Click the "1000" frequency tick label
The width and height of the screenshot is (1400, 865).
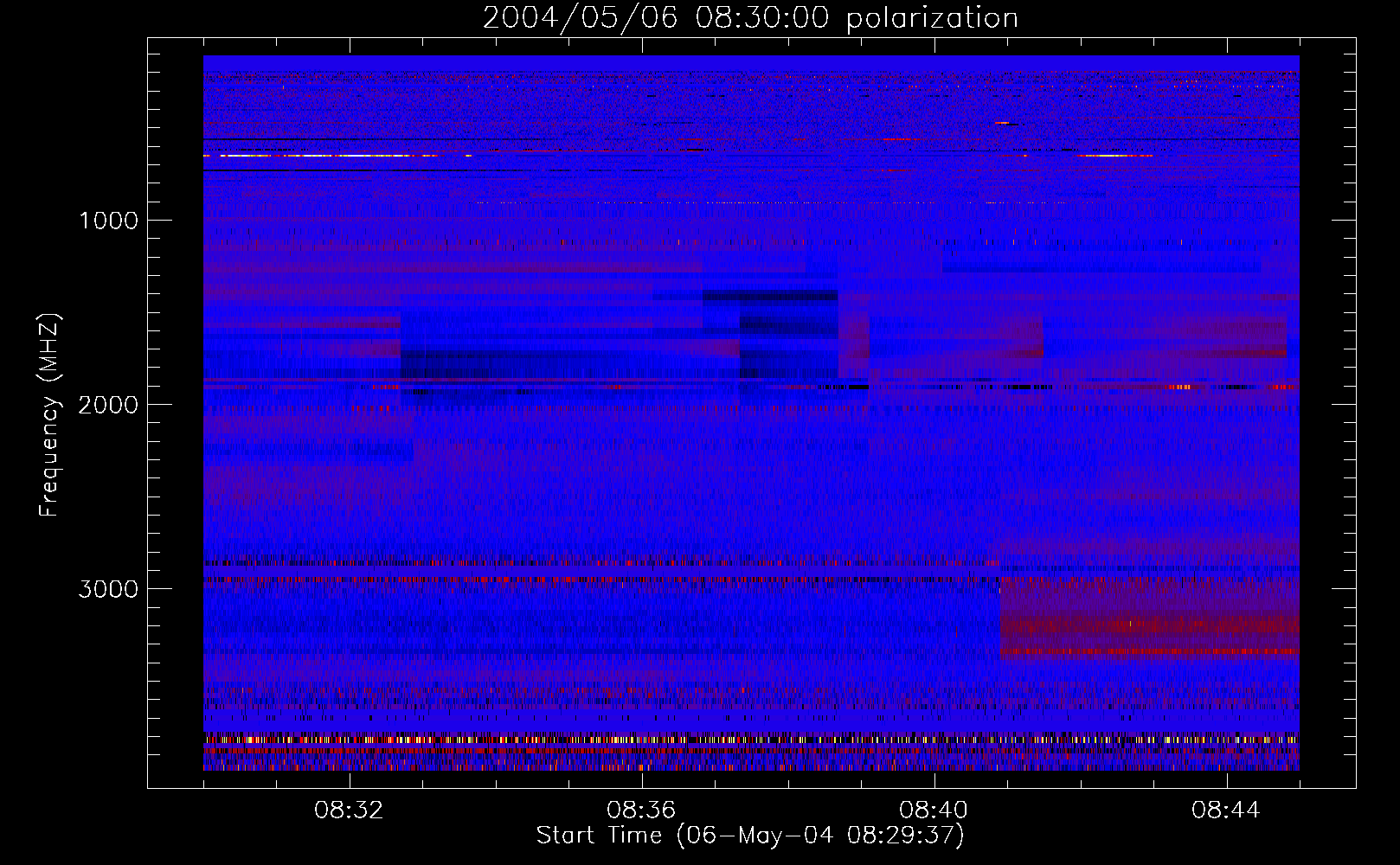108,221
